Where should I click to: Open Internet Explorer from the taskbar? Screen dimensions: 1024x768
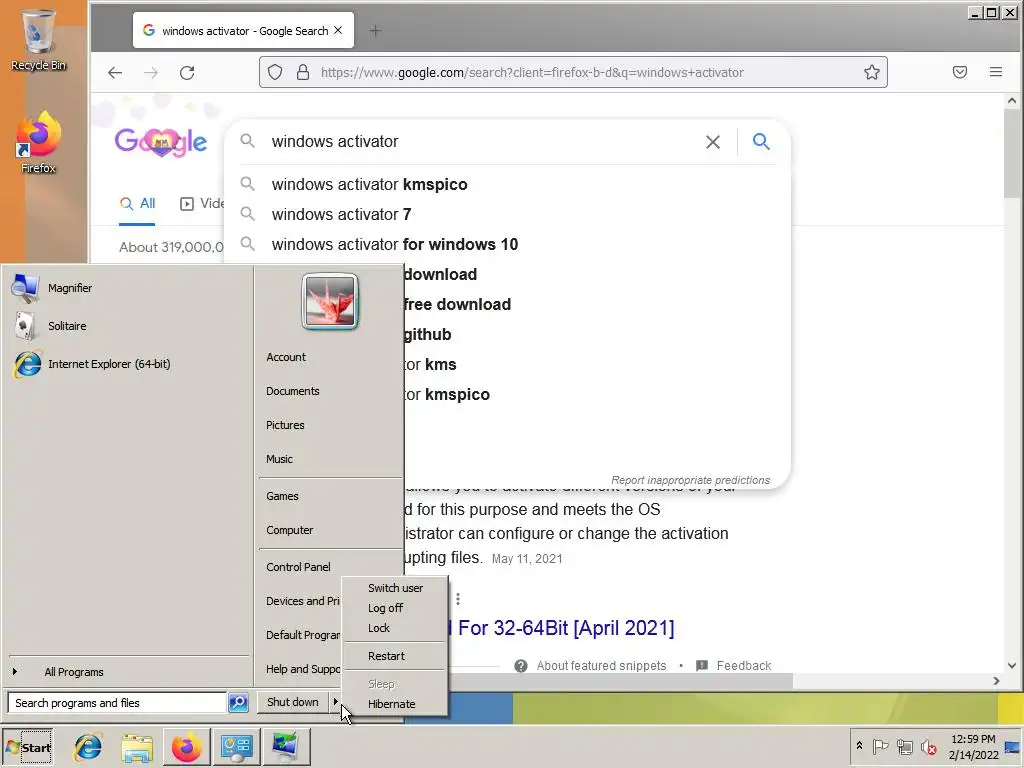click(x=87, y=747)
